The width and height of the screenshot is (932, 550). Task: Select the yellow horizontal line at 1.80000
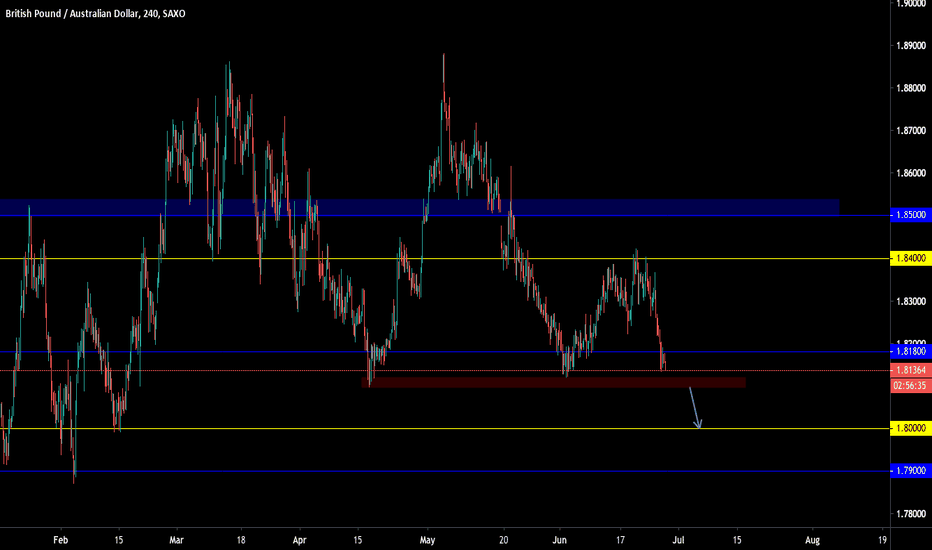445,428
